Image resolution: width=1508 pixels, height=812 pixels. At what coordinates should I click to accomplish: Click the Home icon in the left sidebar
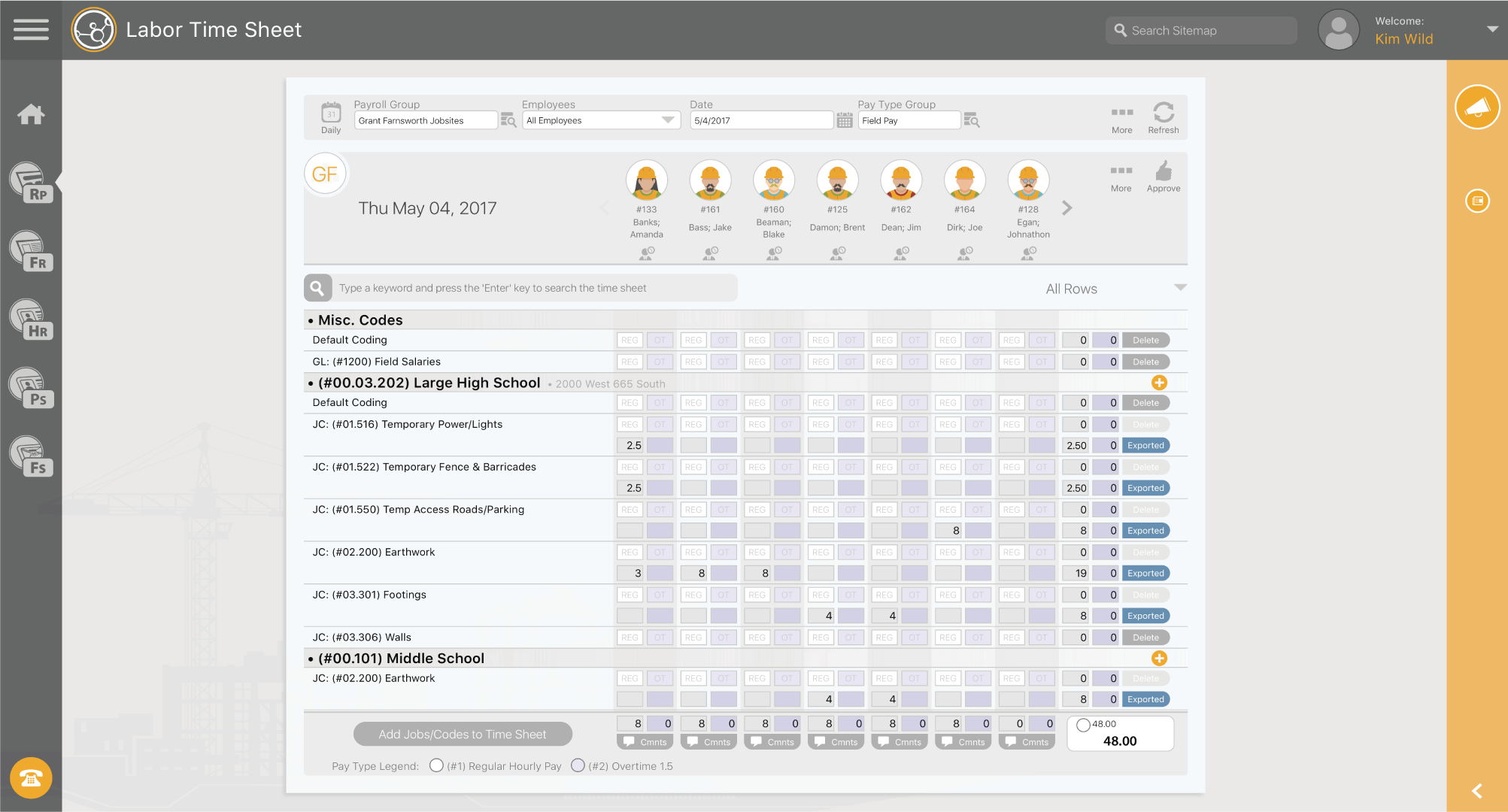coord(31,114)
